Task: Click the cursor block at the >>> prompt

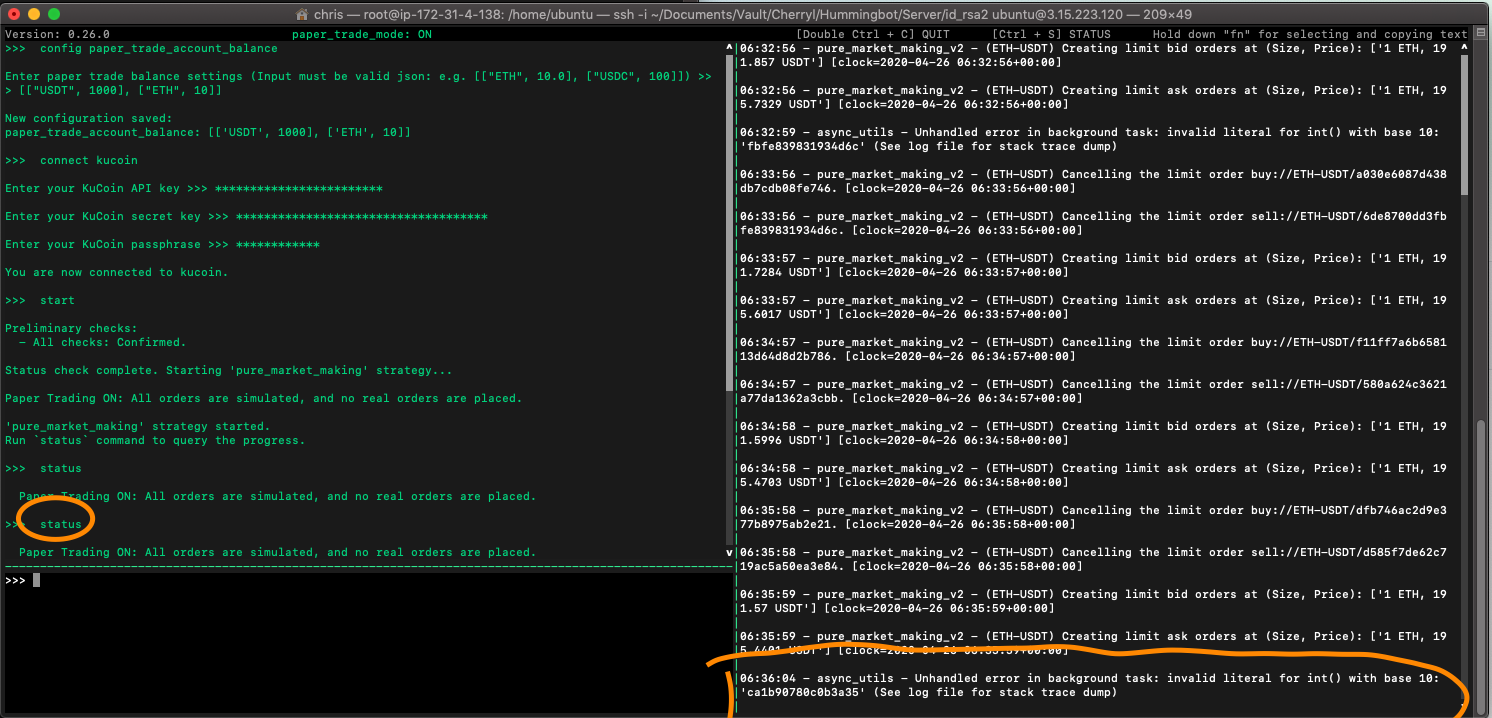Action: click(35, 578)
